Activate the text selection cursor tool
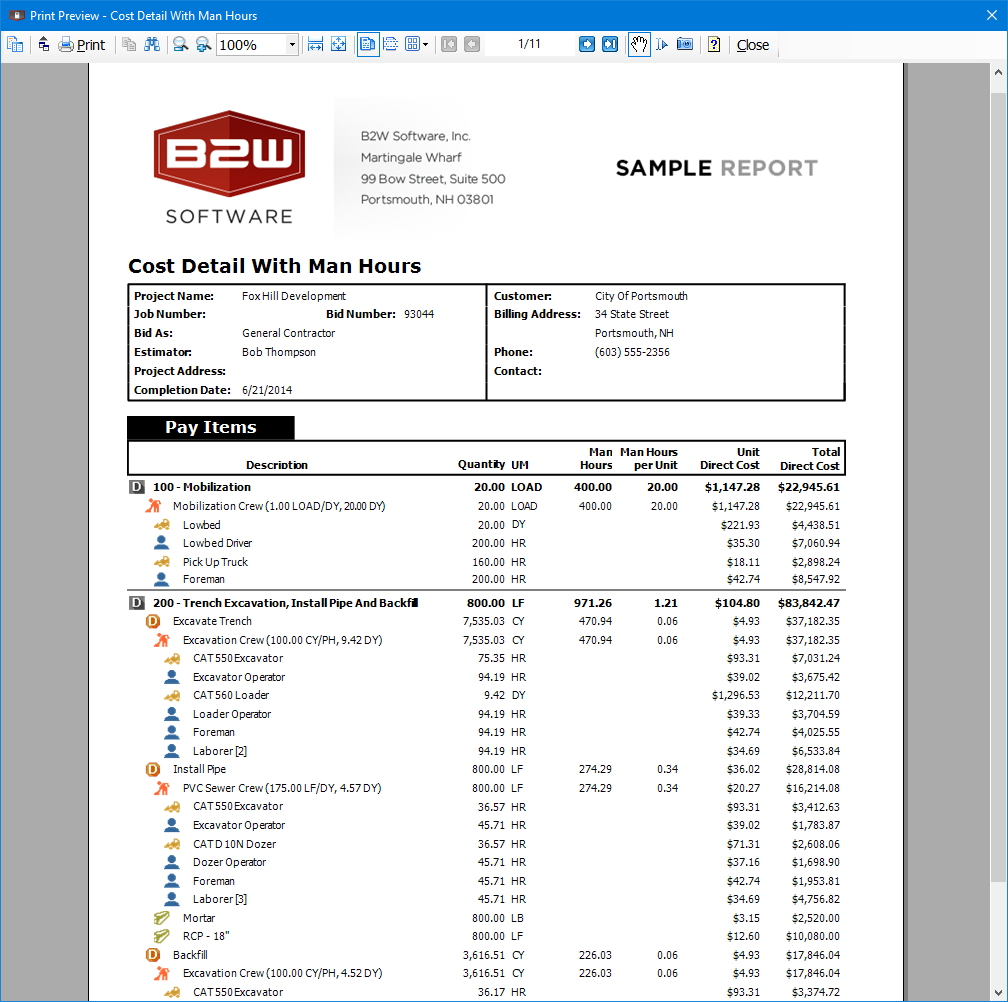This screenshot has height=1002, width=1008. pos(662,44)
